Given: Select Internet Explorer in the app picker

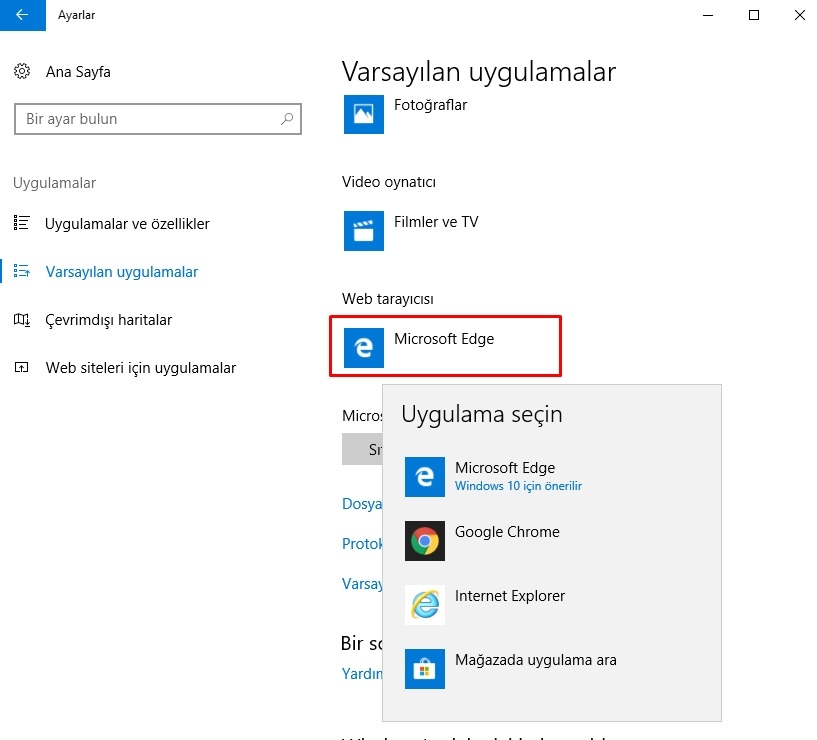Looking at the screenshot, I should click(510, 595).
